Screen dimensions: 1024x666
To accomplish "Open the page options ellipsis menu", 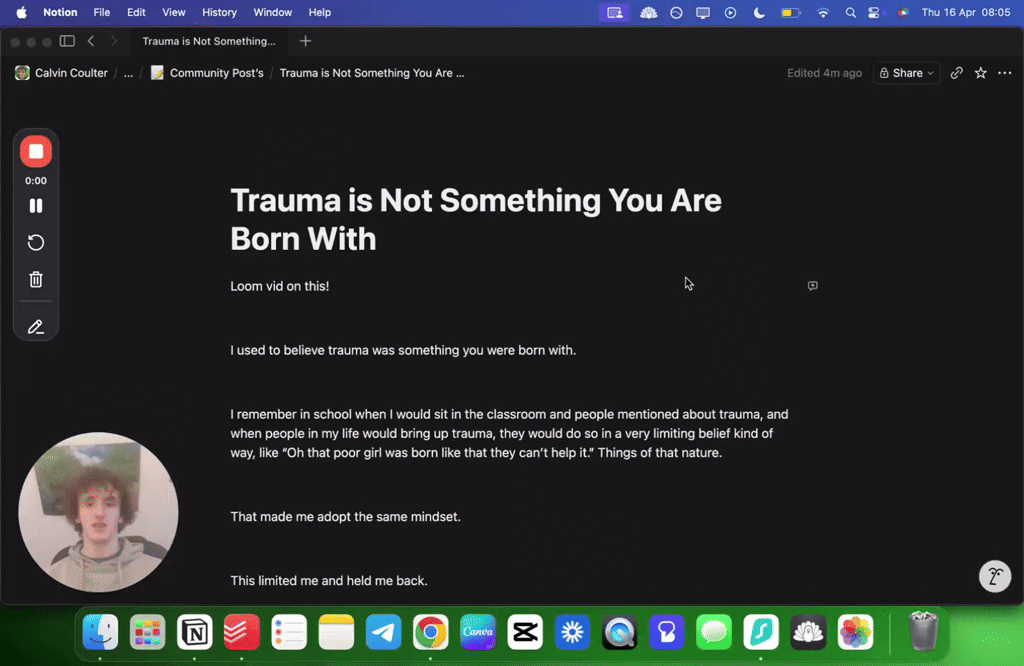I will (x=1005, y=72).
